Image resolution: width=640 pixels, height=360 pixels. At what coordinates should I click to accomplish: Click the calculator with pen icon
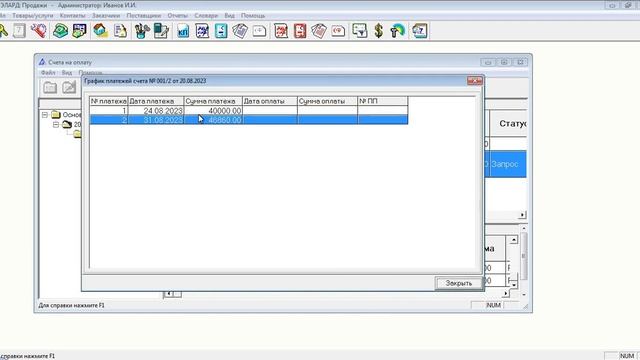click(161, 31)
